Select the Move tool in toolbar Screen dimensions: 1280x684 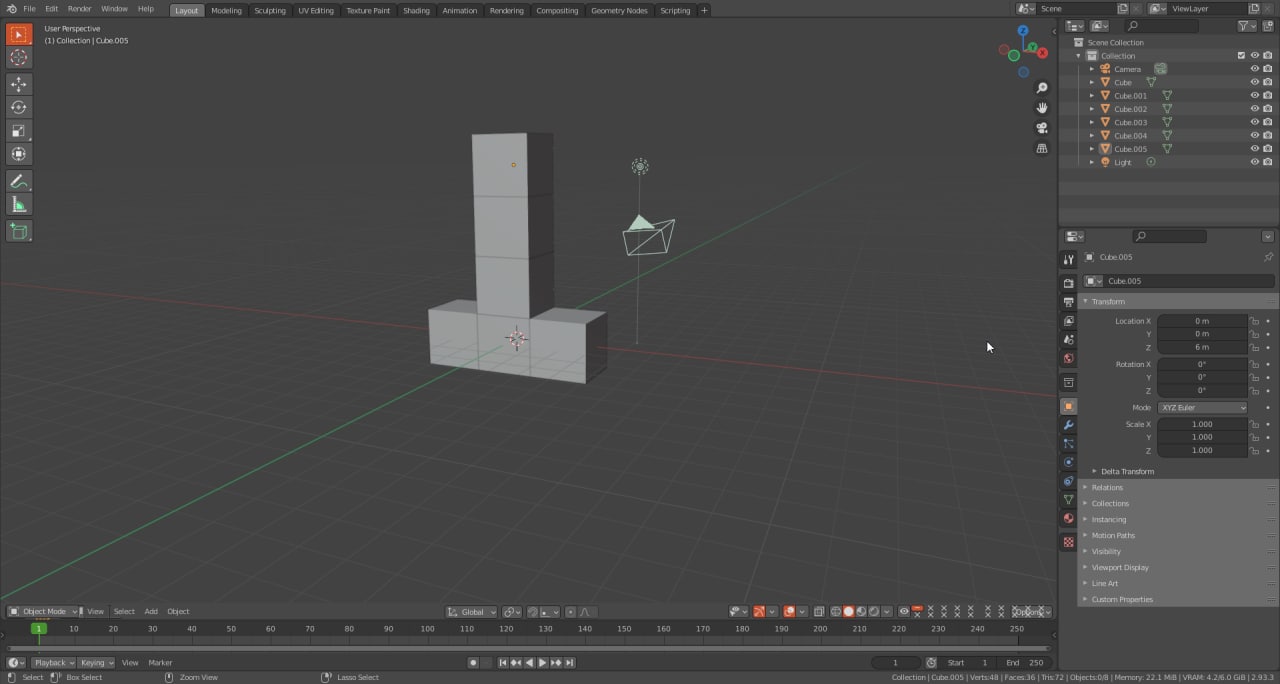(x=18, y=84)
